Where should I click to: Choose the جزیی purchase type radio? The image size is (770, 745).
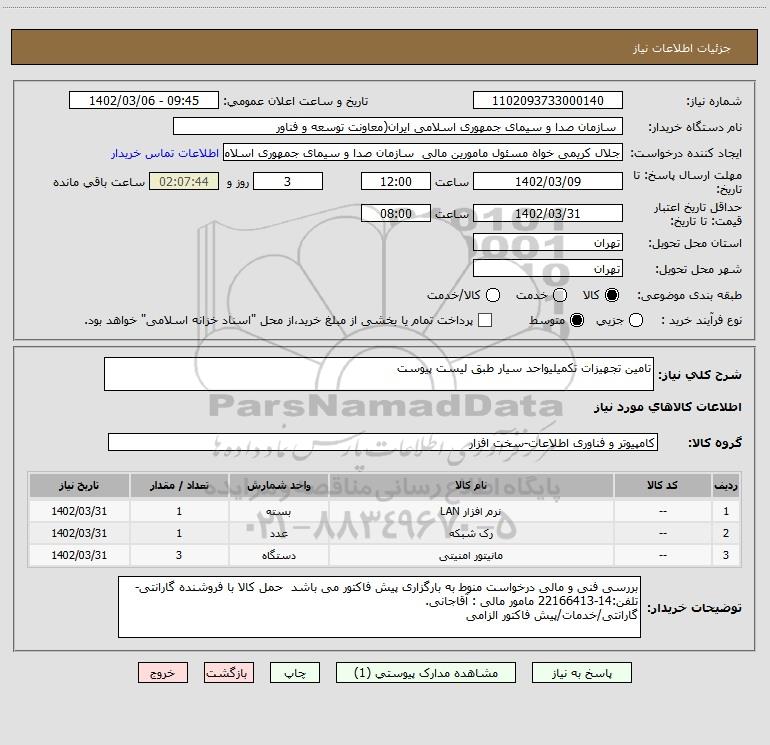pyautogui.click(x=635, y=320)
